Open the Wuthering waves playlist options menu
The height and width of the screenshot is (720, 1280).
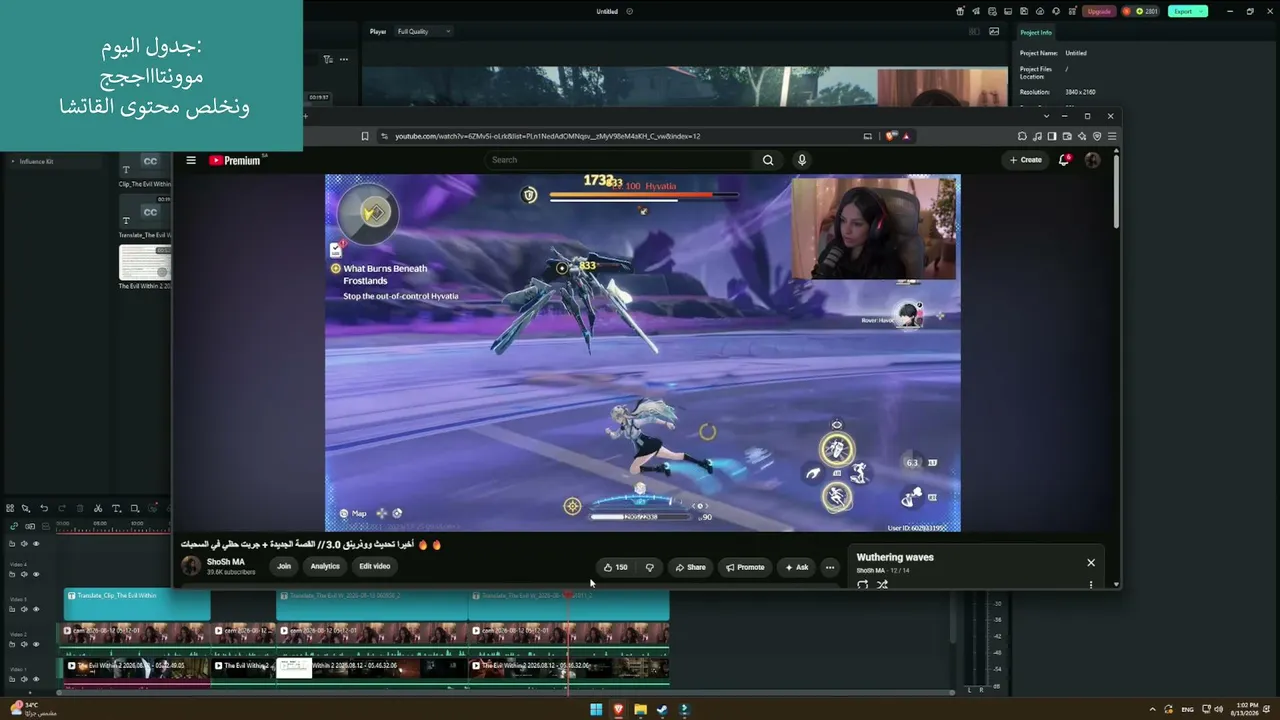pos(1091,585)
